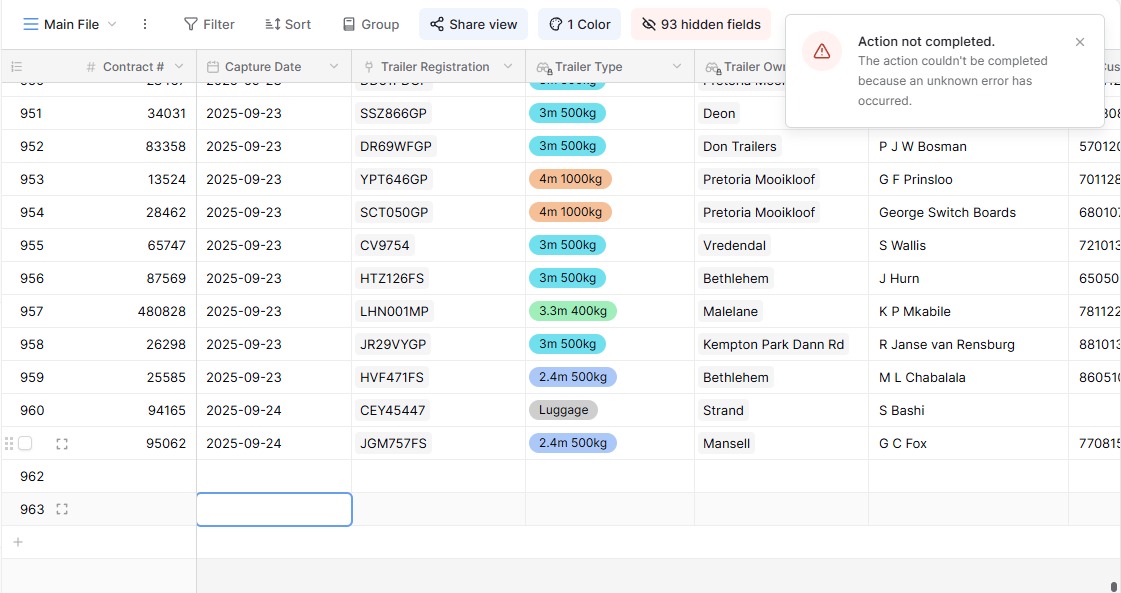The height and width of the screenshot is (593, 1121).
Task: Open the Filter menu
Action: [x=209, y=24]
